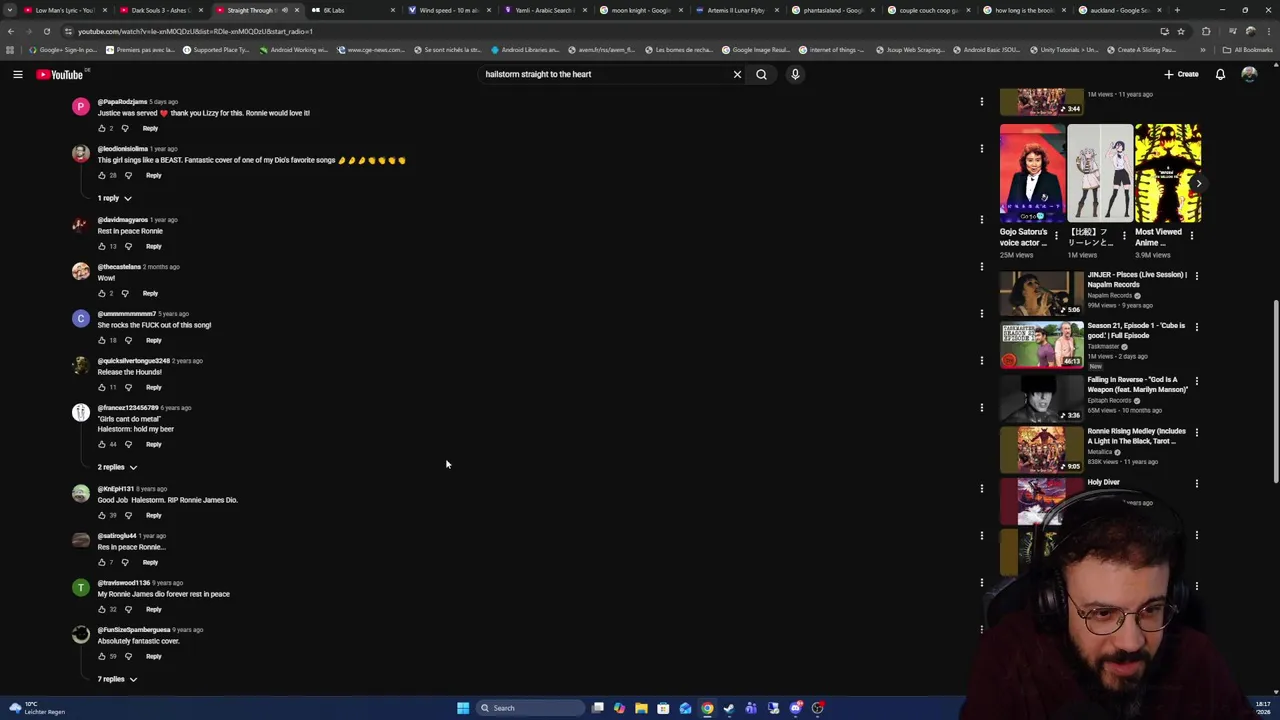Open the Gojo Satoru's voice actor Short

coord(1032,173)
